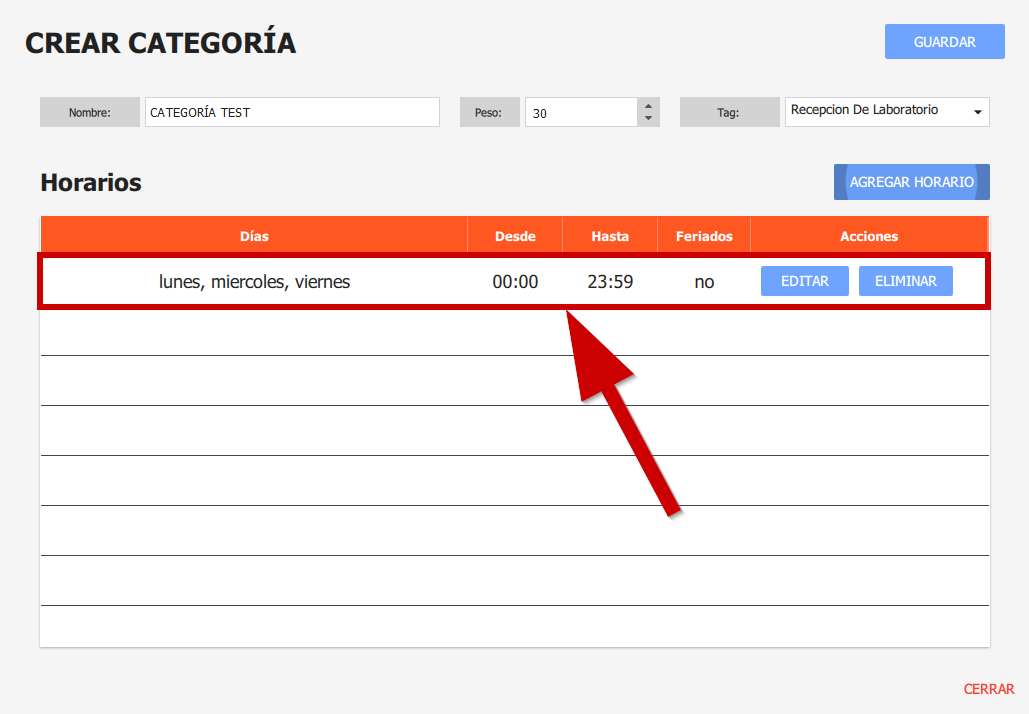Focus the Nombre text field
The height and width of the screenshot is (714, 1029).
click(291, 112)
